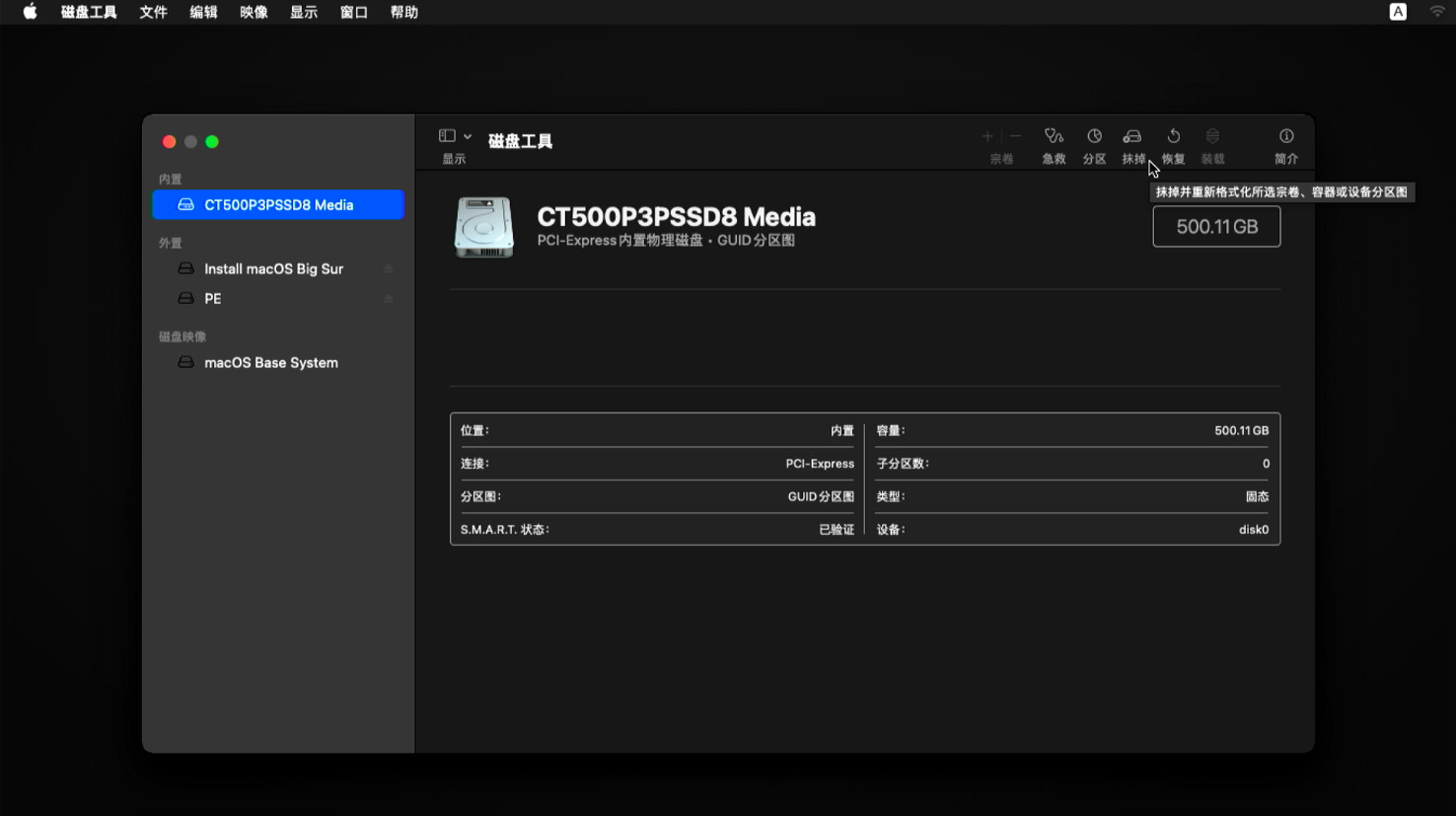Run 急救 First Aid tool

1054,146
